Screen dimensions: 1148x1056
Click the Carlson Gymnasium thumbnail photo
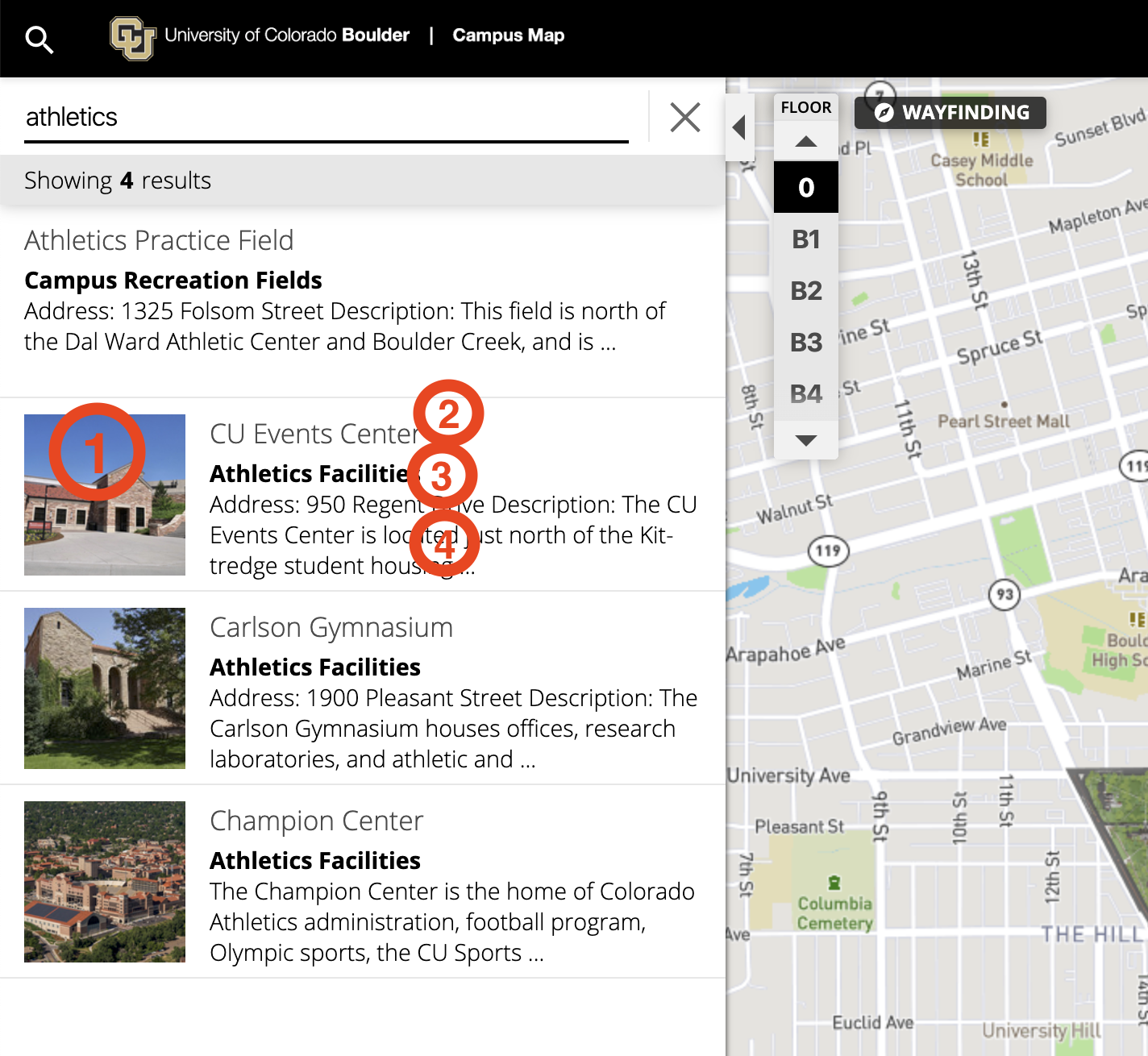pos(105,688)
